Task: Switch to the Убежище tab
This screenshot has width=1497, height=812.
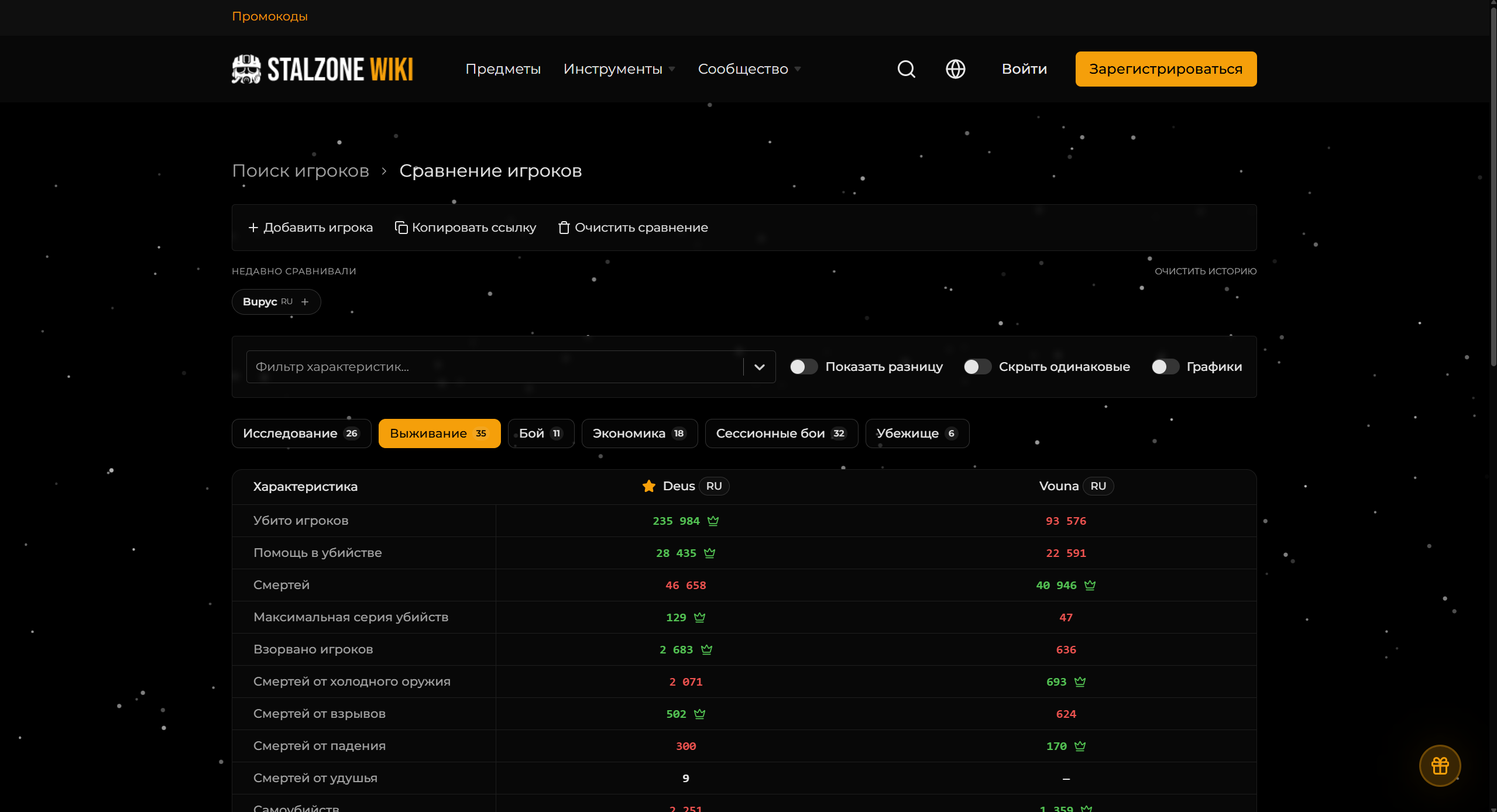Action: [917, 433]
